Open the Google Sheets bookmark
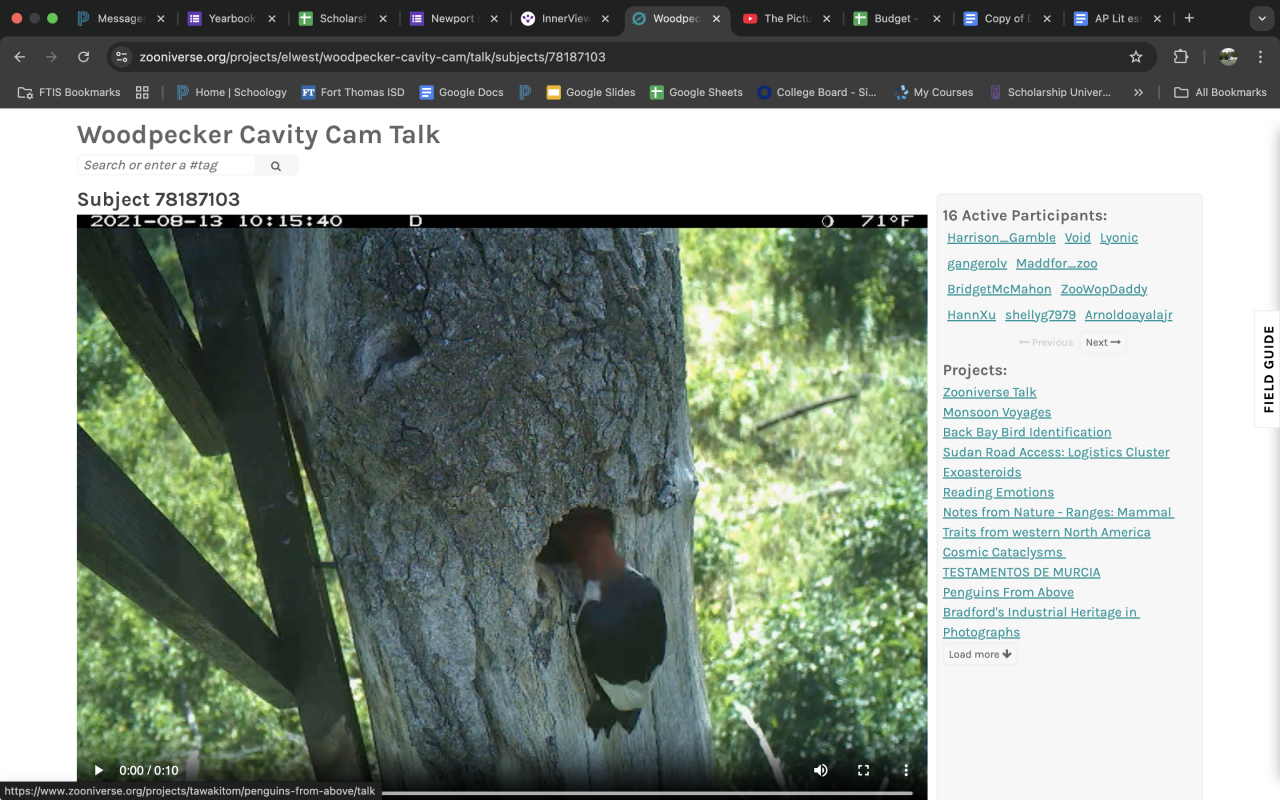This screenshot has width=1280, height=800. coord(696,92)
